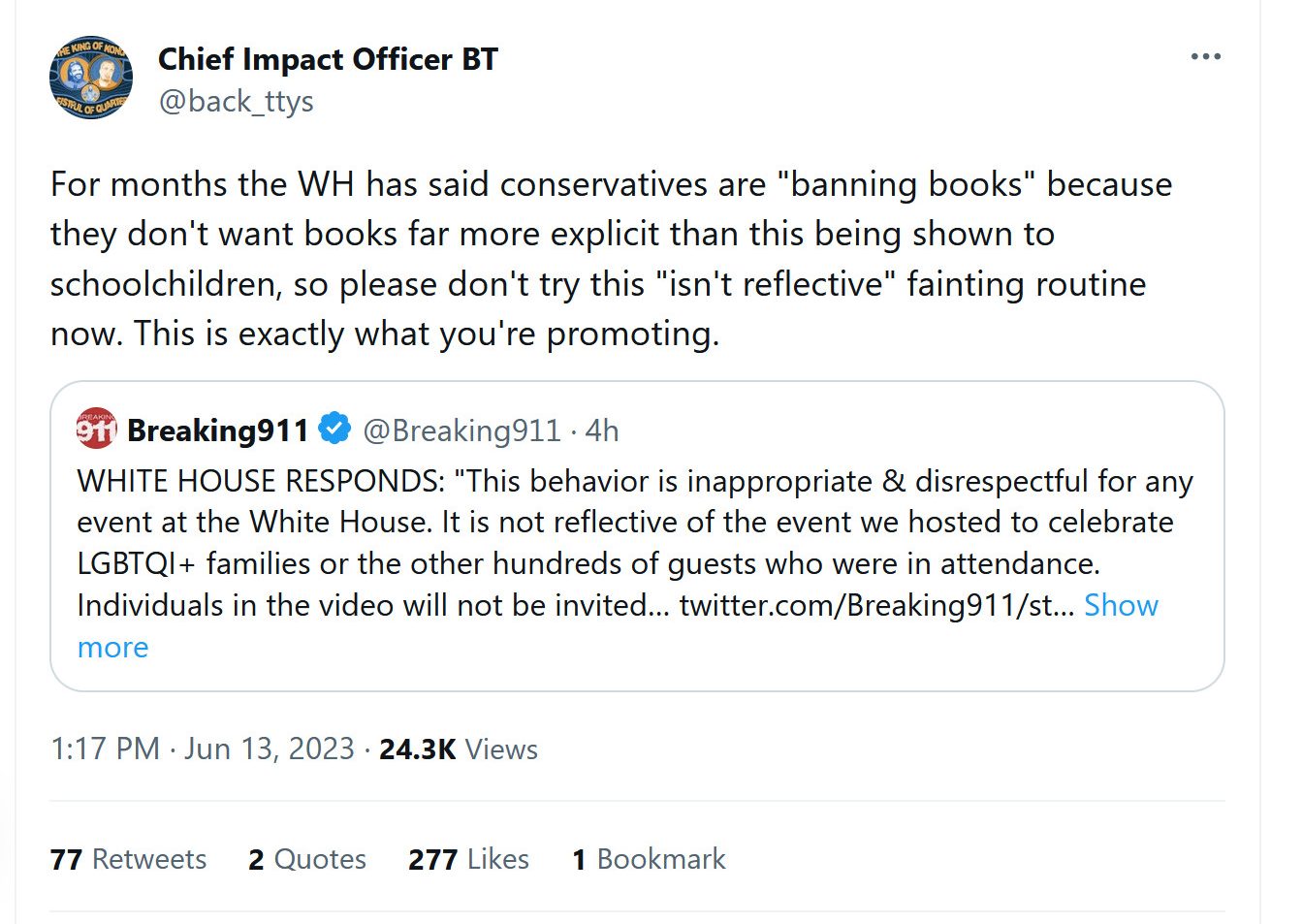Open the three-dot more options menu
The image size is (1303, 924).
click(x=1205, y=57)
